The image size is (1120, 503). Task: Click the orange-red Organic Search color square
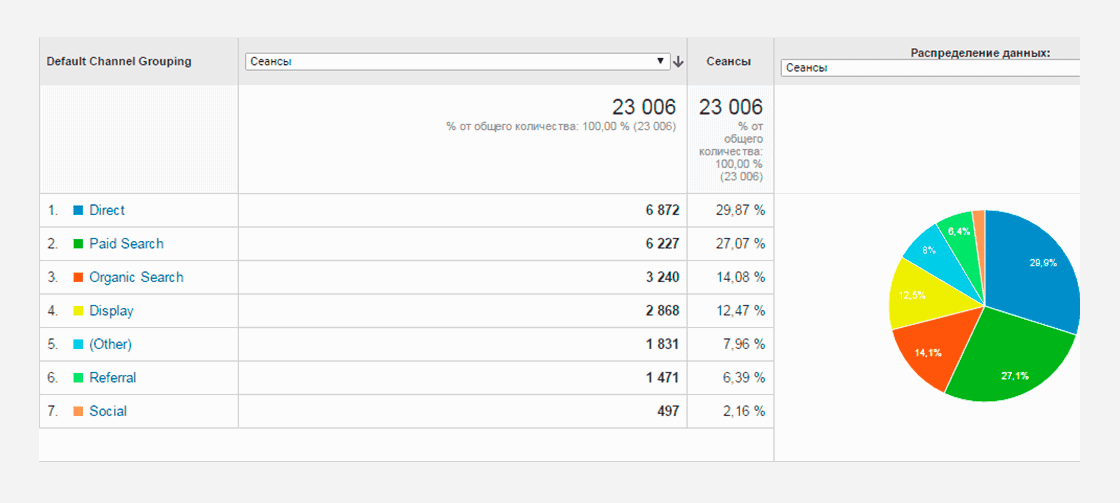[79, 278]
